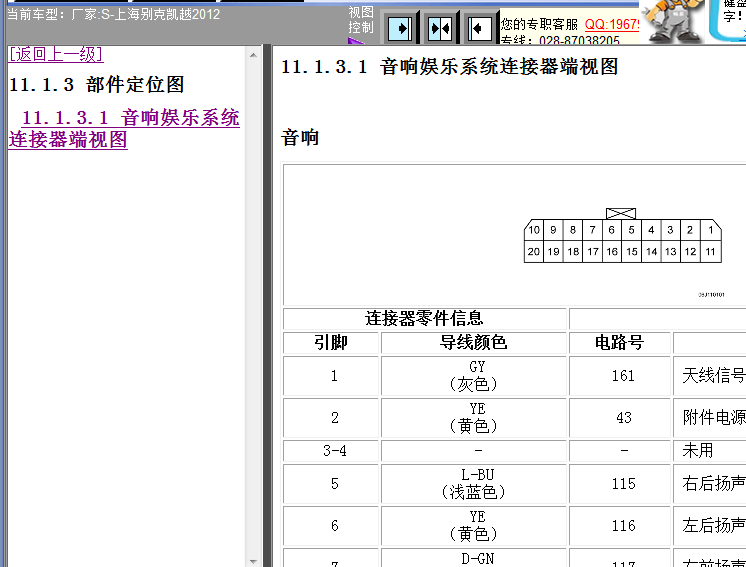746x567 pixels.
Task: Click pin 11 in connector diagram
Action: pyautogui.click(x=710, y=252)
